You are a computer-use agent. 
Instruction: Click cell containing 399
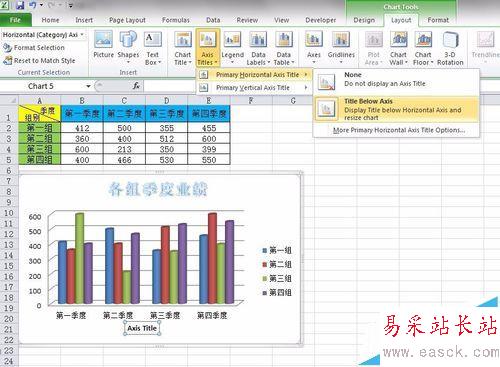[x=209, y=149]
